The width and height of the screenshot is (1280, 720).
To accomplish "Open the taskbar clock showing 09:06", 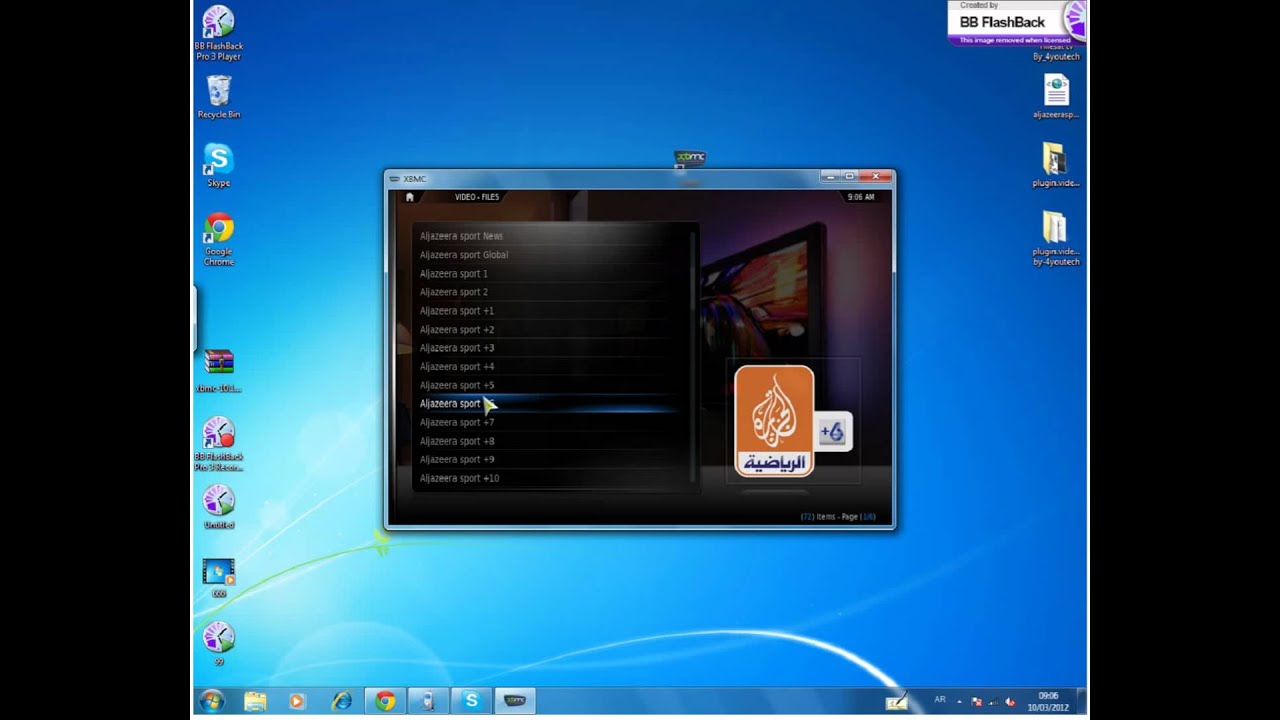I will 1048,701.
